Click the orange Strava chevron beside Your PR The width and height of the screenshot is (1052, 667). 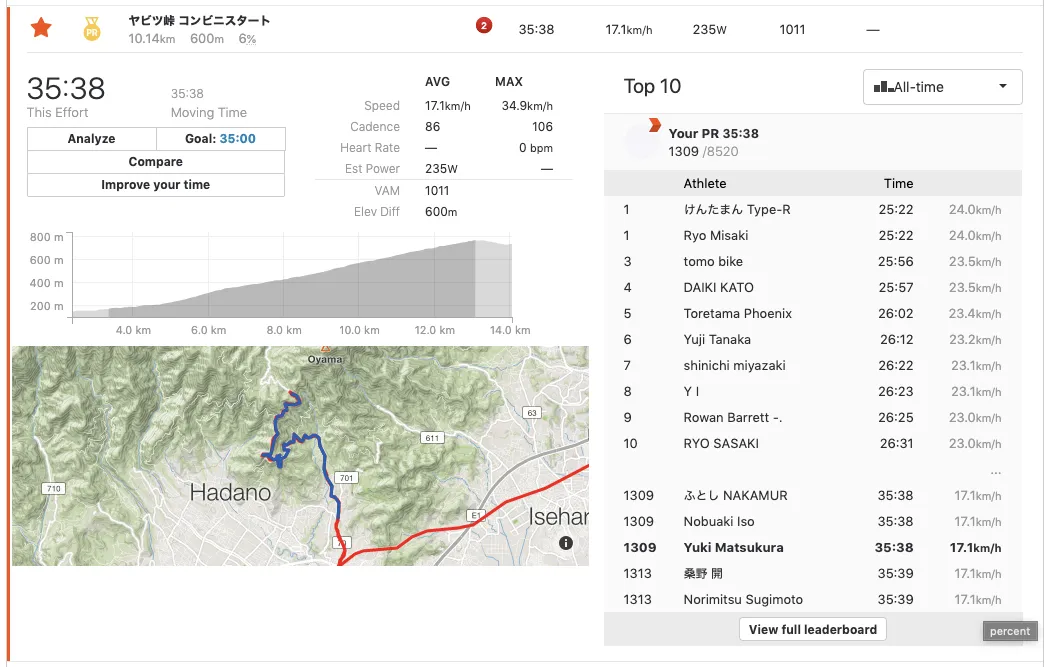tap(654, 125)
